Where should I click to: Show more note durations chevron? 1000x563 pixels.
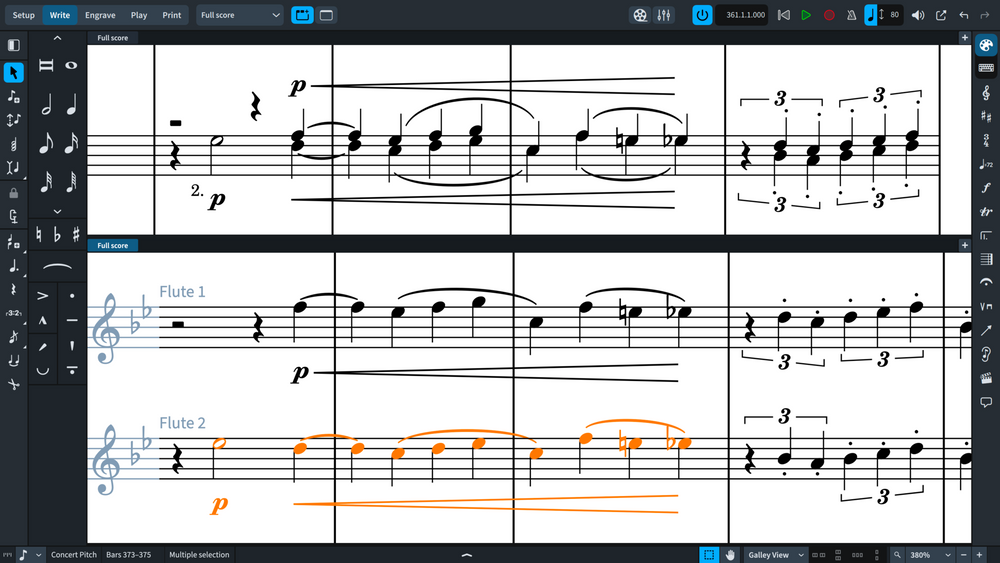click(x=57, y=211)
